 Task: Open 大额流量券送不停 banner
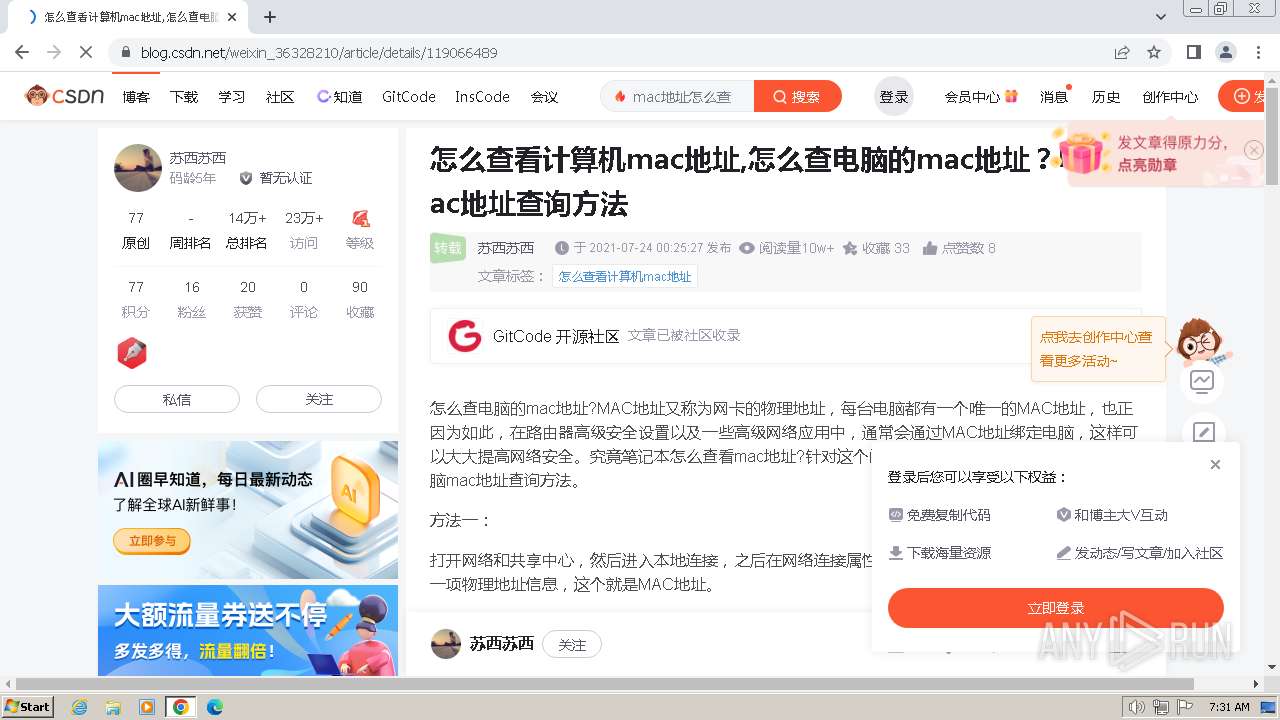pos(248,630)
